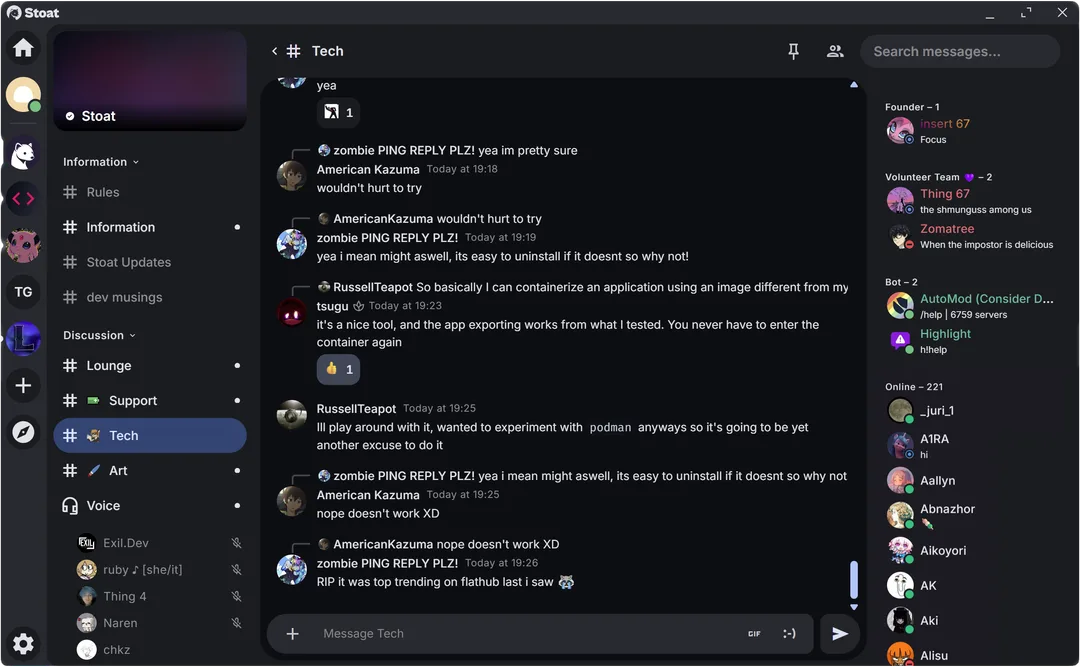Switch to the Lounge channel
Viewport: 1080px width, 667px height.
(x=150, y=366)
